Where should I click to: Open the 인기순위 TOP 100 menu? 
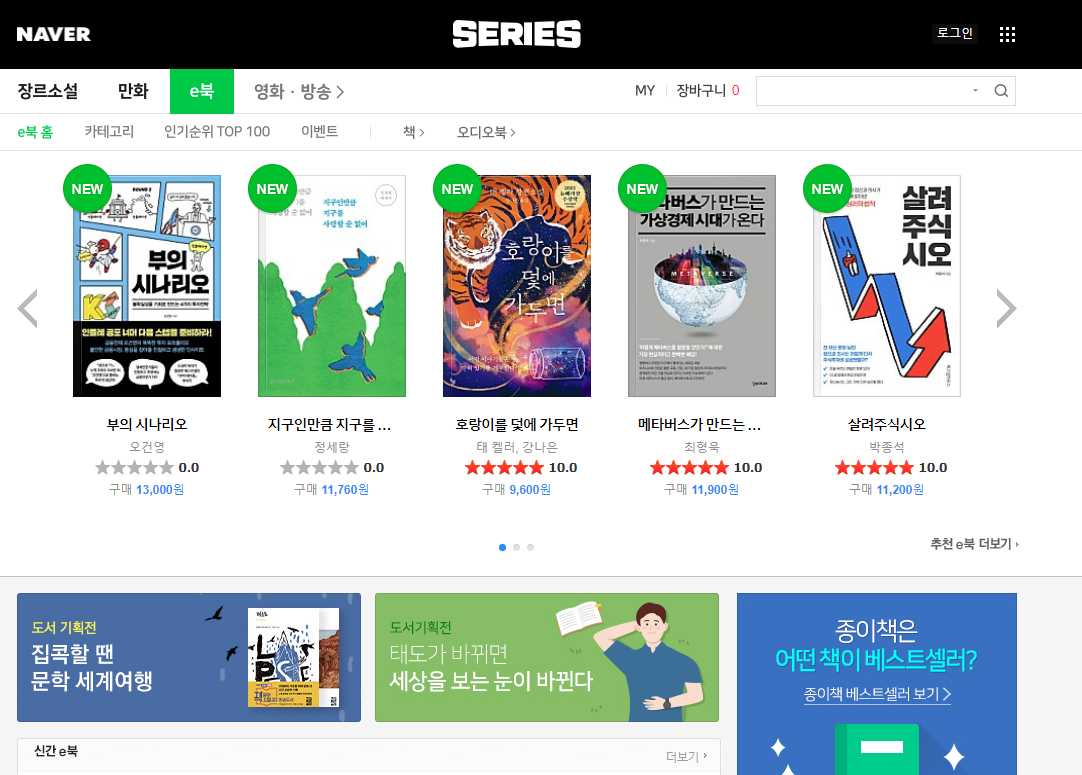(217, 131)
